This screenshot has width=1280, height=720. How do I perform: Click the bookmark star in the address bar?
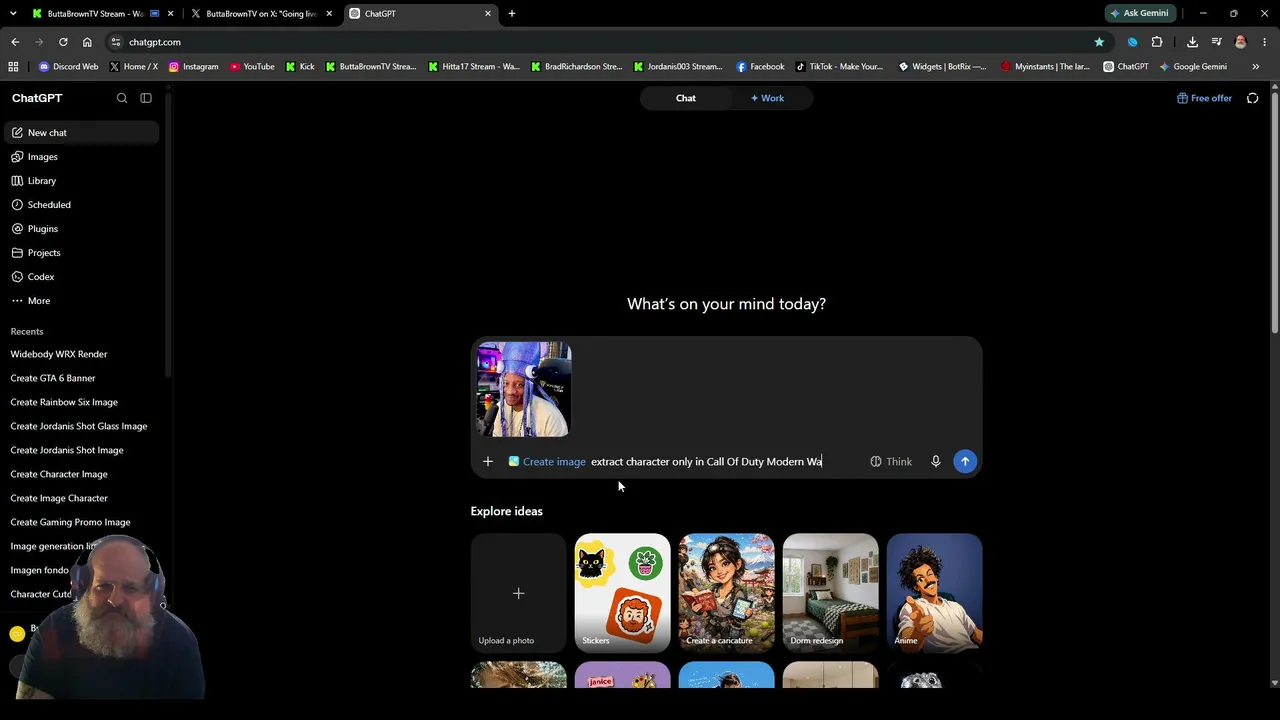pos(1099,42)
